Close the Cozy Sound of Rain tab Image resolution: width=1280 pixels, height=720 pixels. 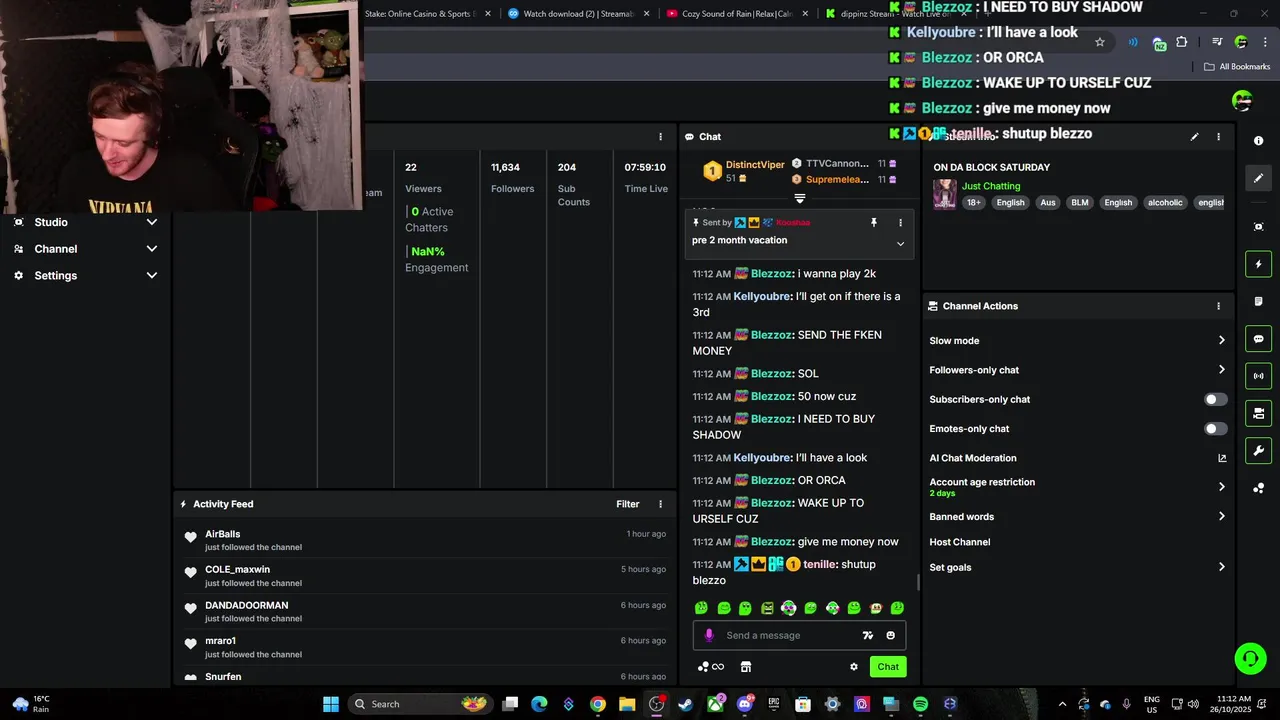(x=806, y=14)
